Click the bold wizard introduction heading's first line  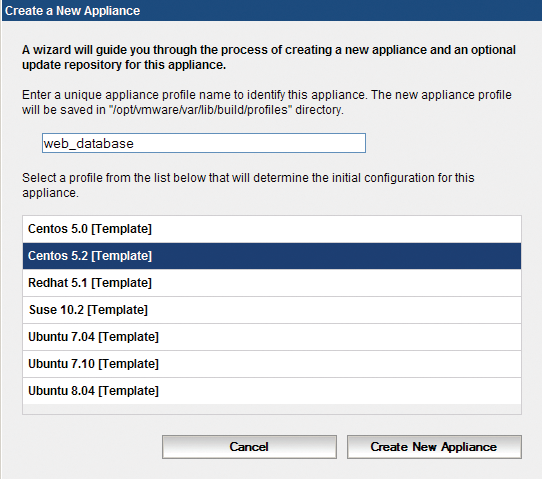pos(269,50)
